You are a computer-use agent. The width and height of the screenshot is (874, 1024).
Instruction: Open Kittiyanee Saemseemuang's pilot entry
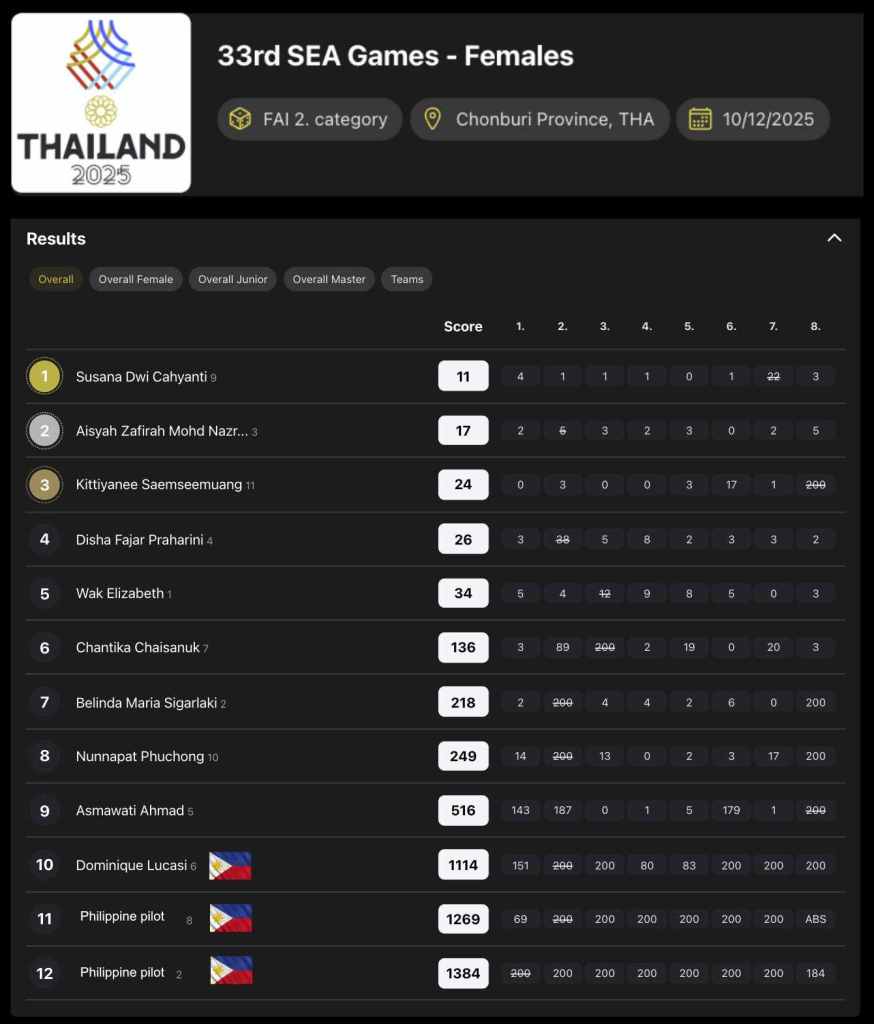click(x=159, y=485)
